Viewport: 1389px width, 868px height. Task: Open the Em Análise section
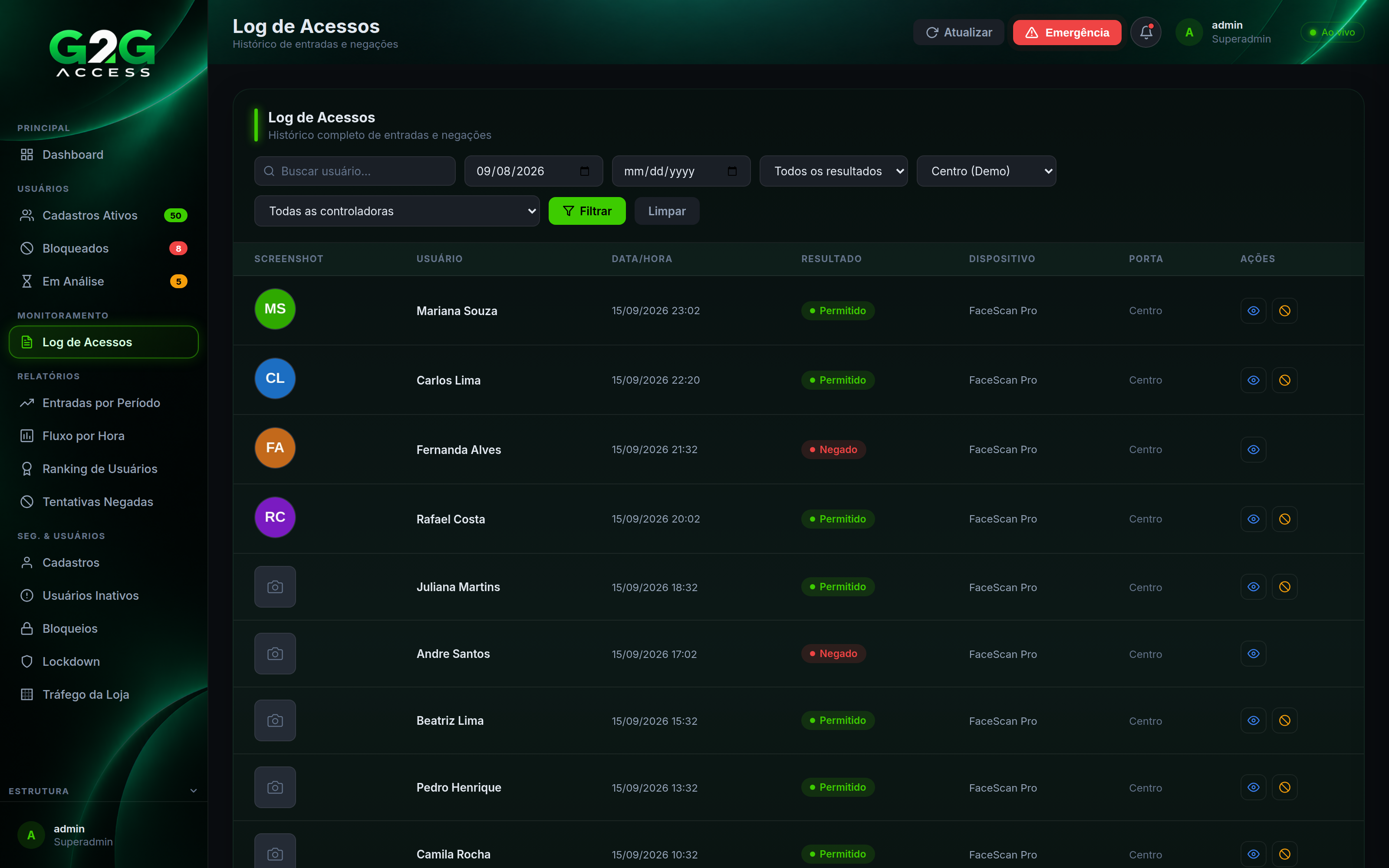(103, 281)
